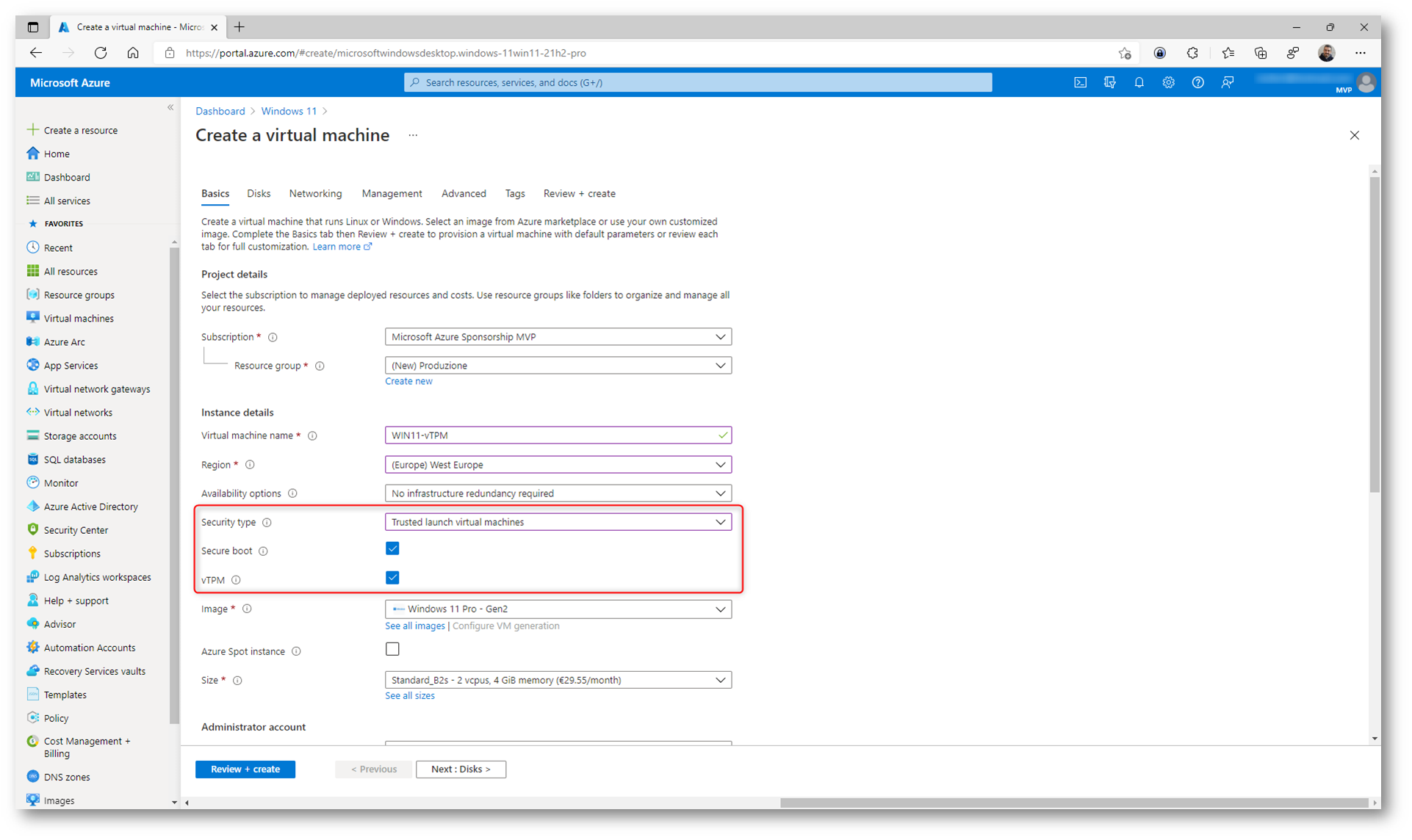Open Cloud Shell icon in Azure header
Screen dimensions: 1412x840
1080,82
